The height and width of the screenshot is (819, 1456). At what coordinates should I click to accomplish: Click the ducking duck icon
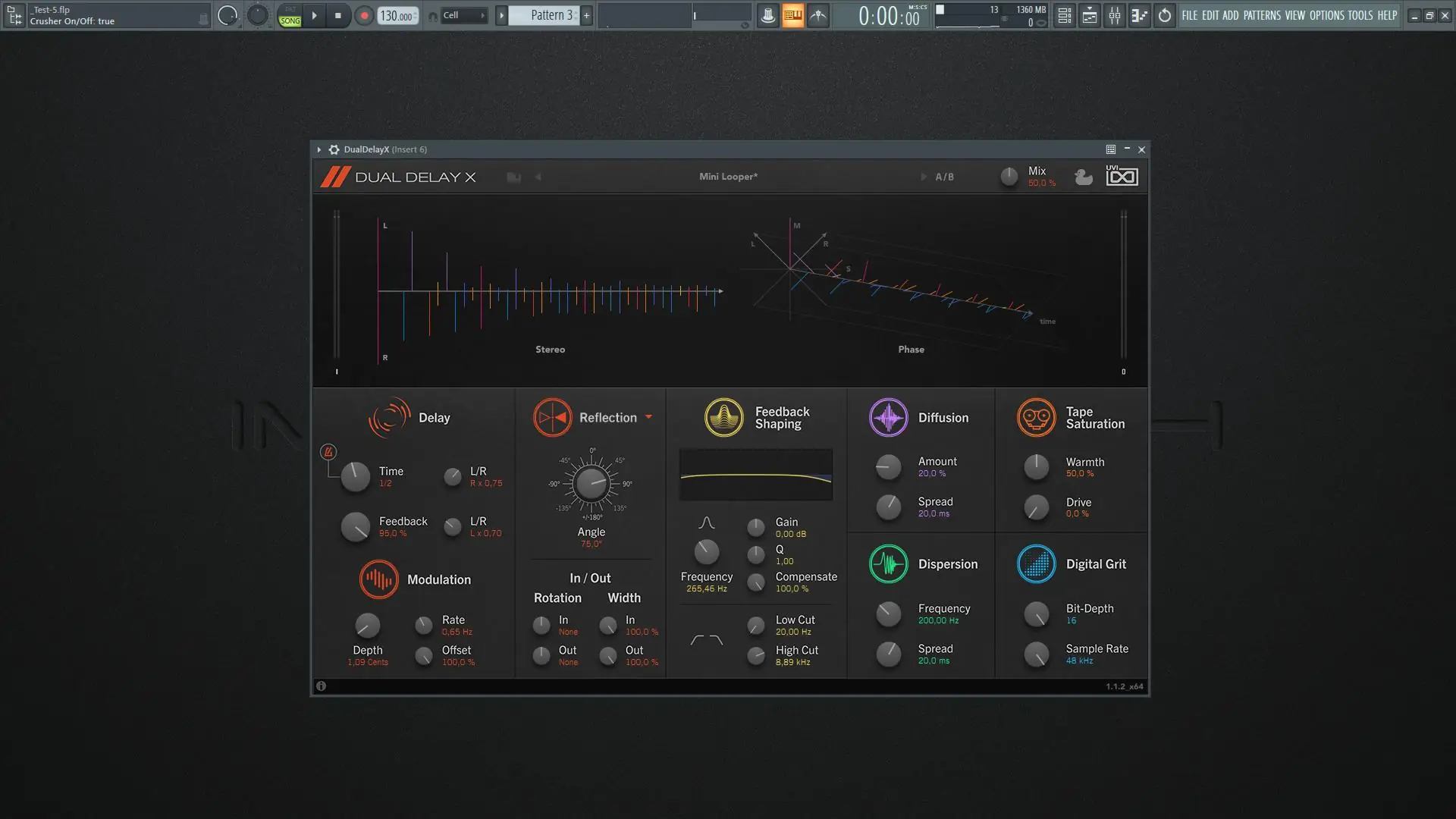click(x=1084, y=177)
